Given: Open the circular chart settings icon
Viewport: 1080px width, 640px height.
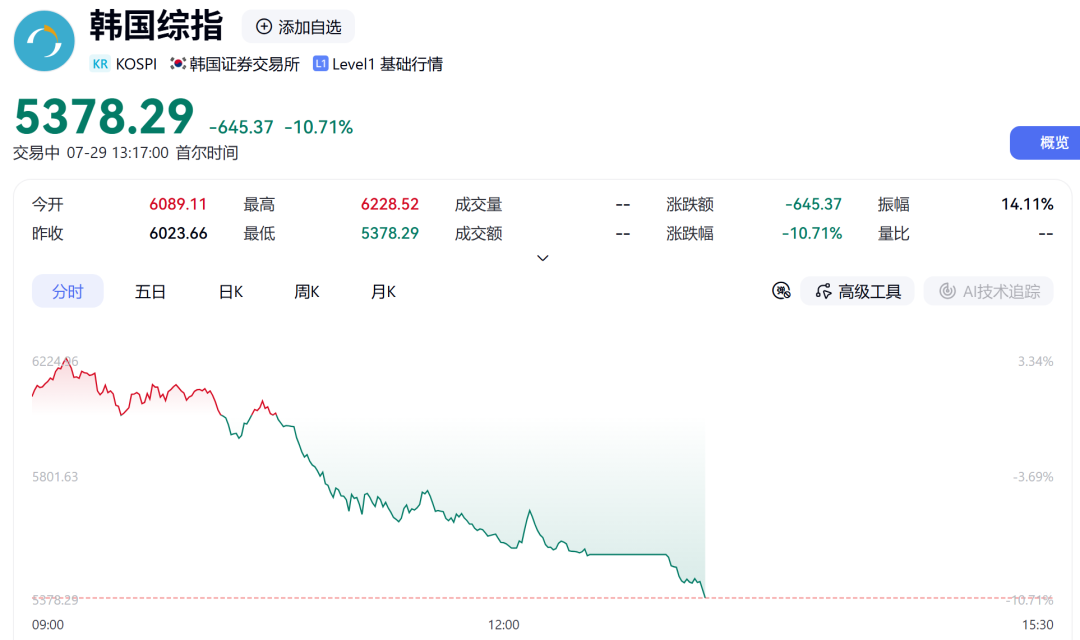Looking at the screenshot, I should [x=781, y=291].
